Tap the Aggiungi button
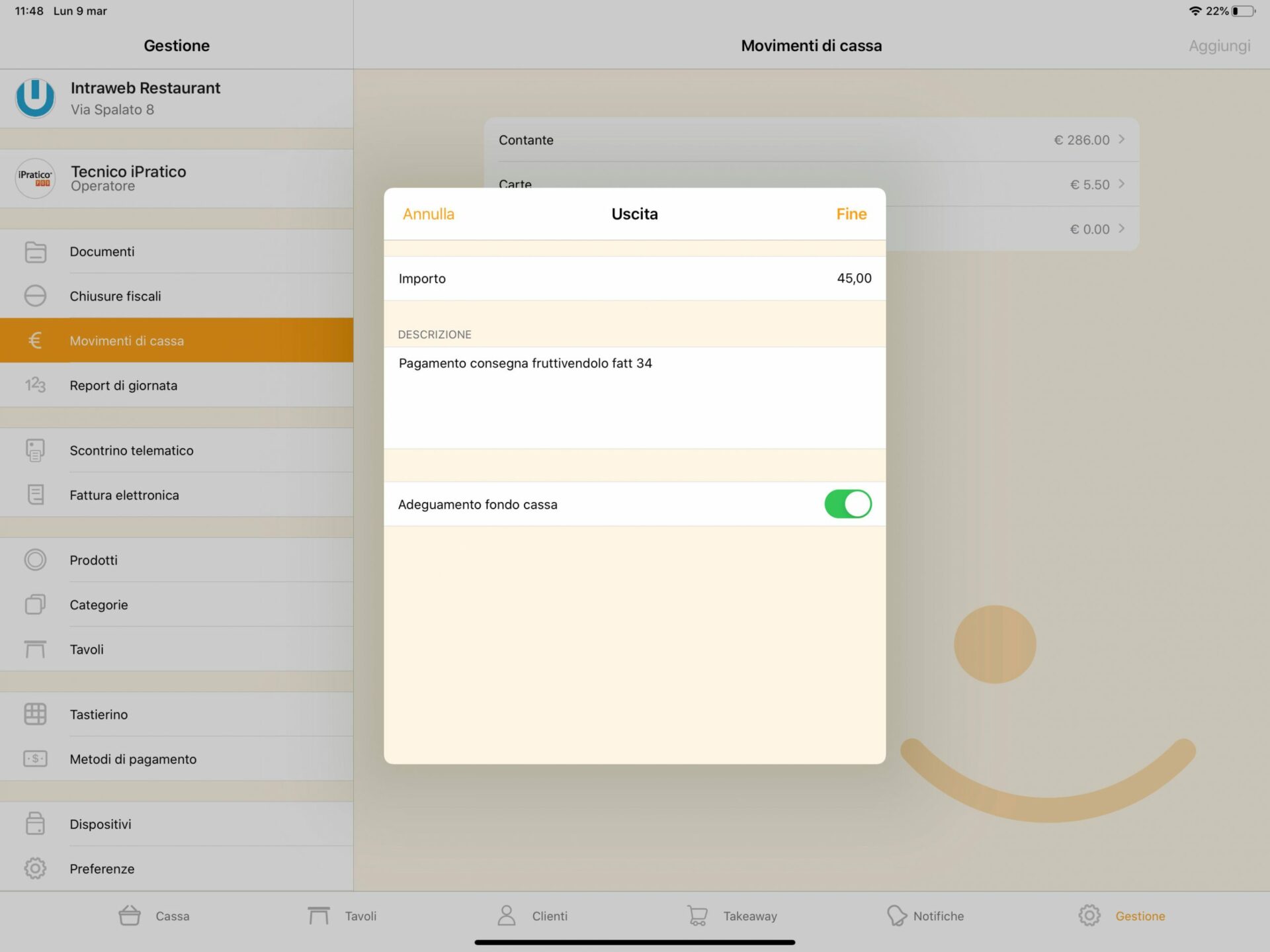This screenshot has width=1270, height=952. (1219, 46)
